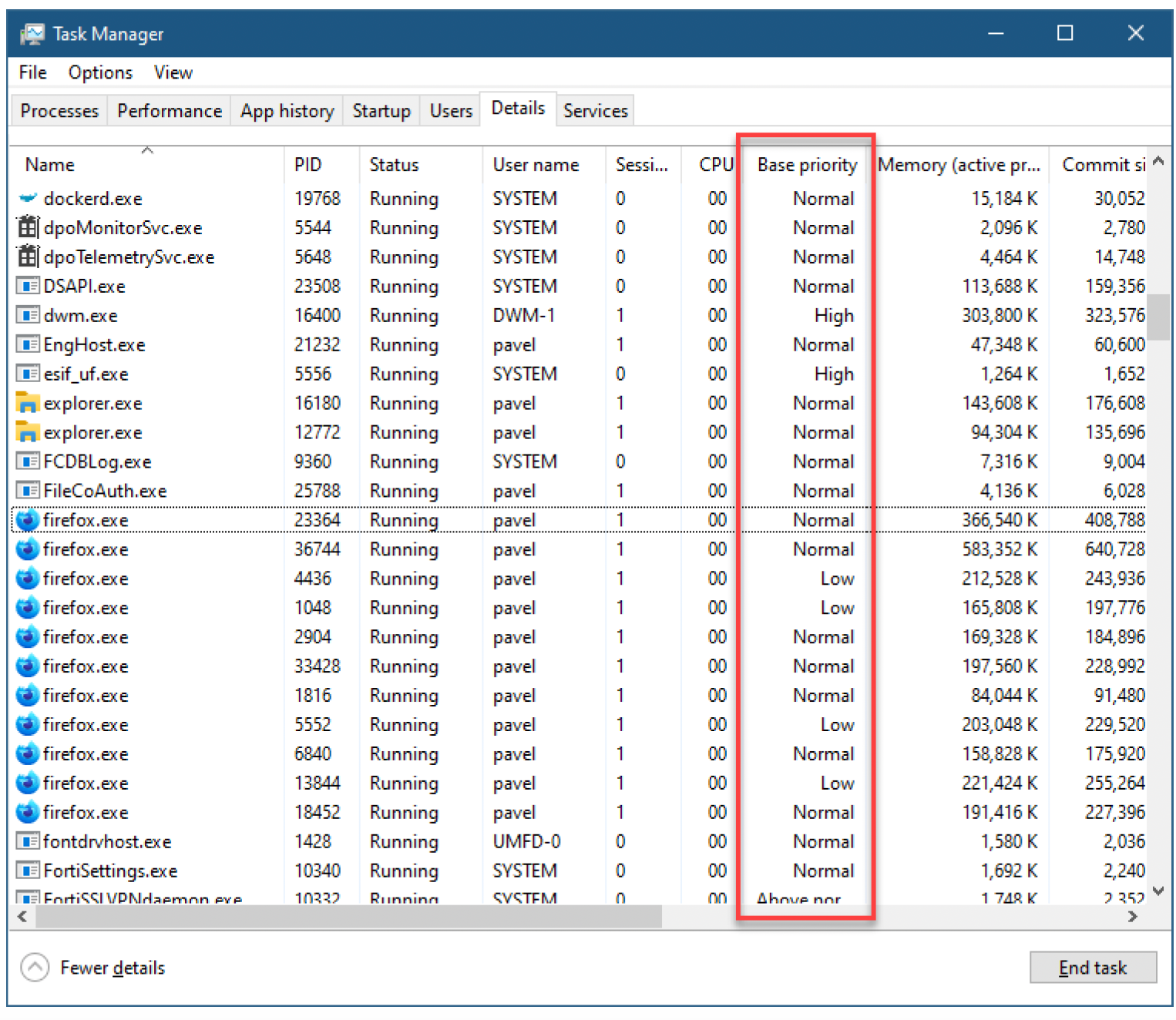The image size is (1176, 1020).
Task: Click the End task button
Action: (x=1093, y=968)
